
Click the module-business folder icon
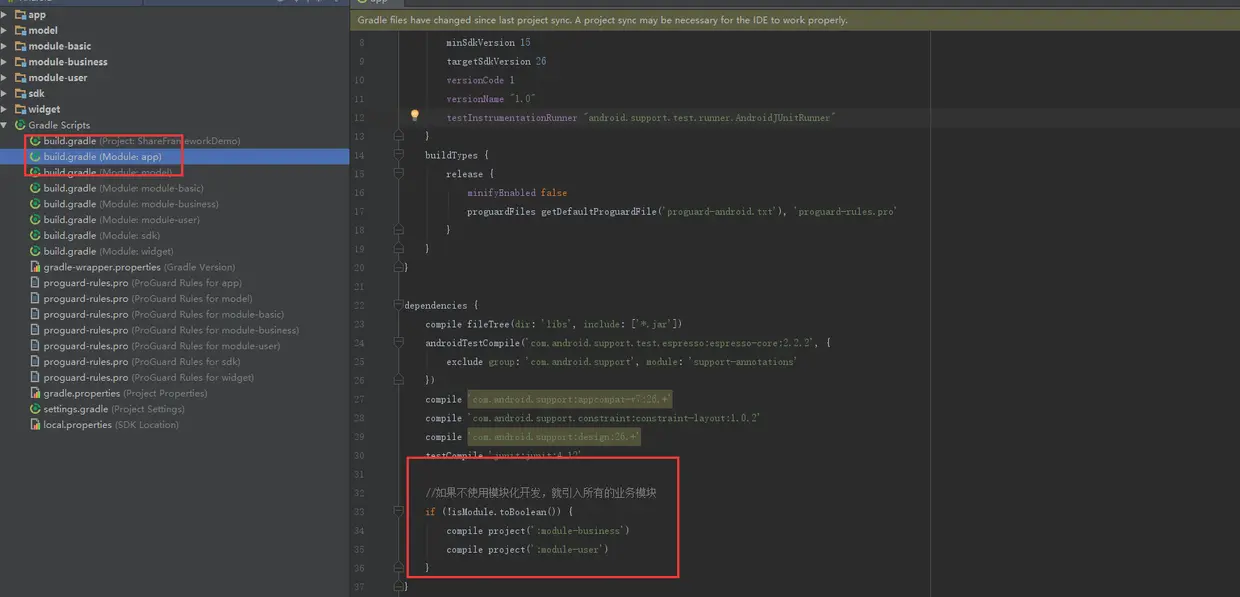pyautogui.click(x=20, y=62)
